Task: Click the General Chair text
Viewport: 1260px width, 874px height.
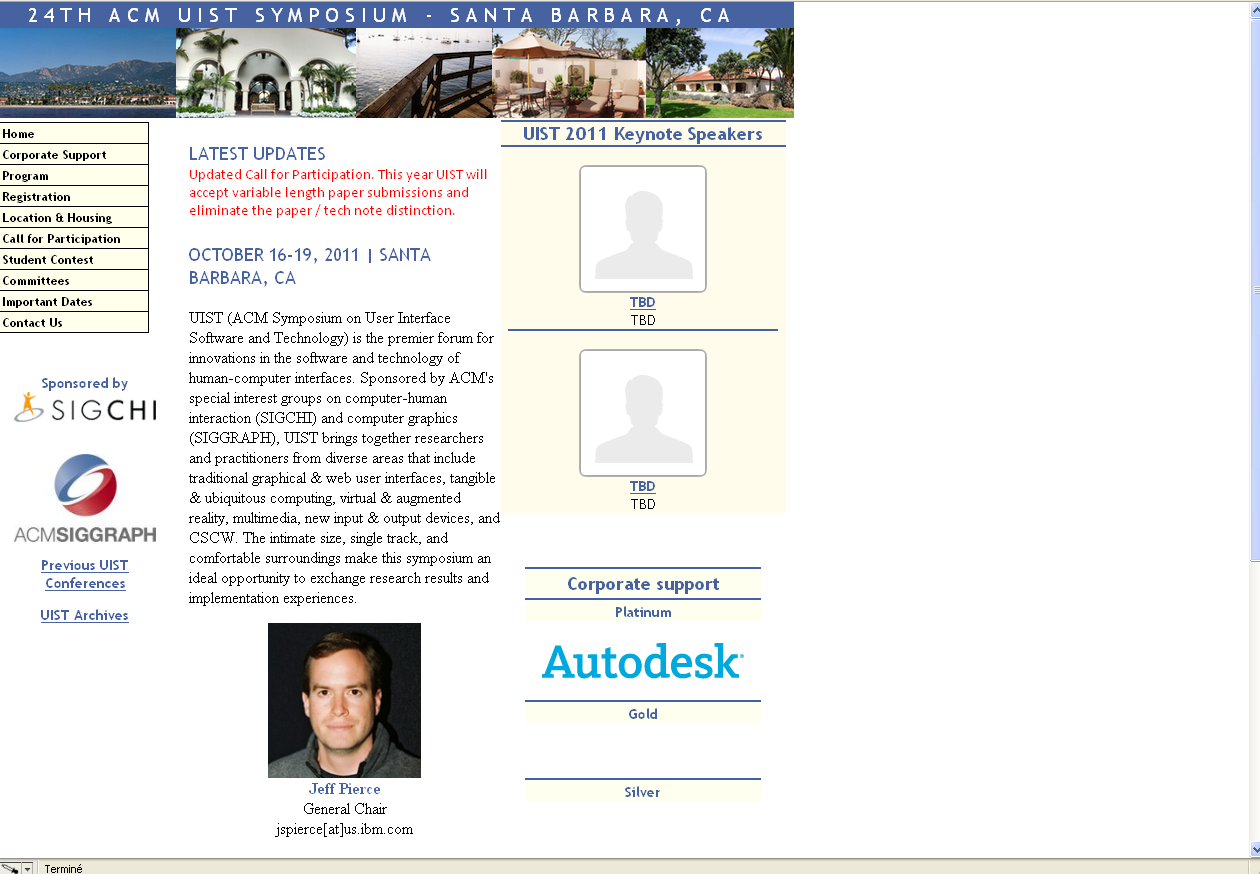Action: coord(345,809)
